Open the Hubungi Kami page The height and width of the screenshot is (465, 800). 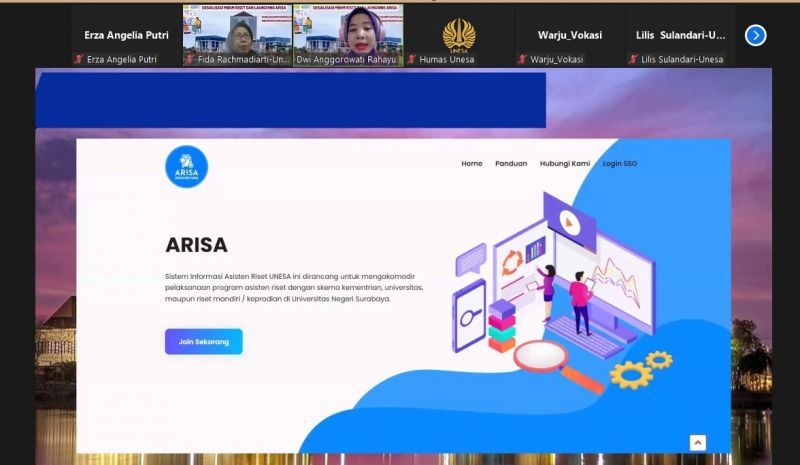click(x=565, y=163)
